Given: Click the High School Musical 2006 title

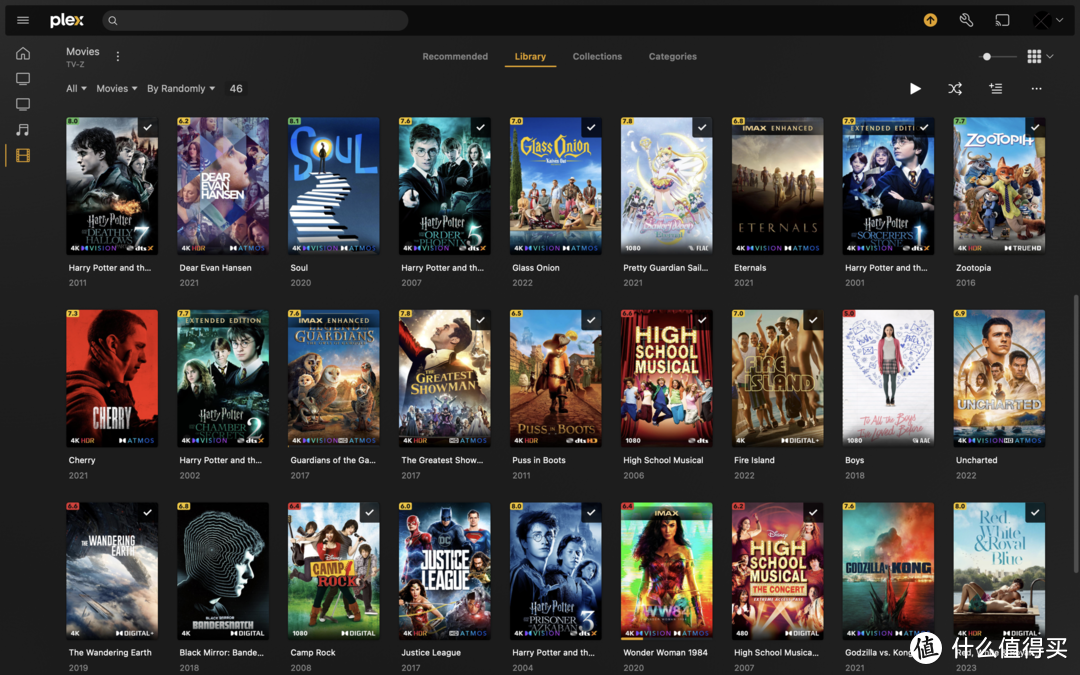Looking at the screenshot, I should 663,460.
